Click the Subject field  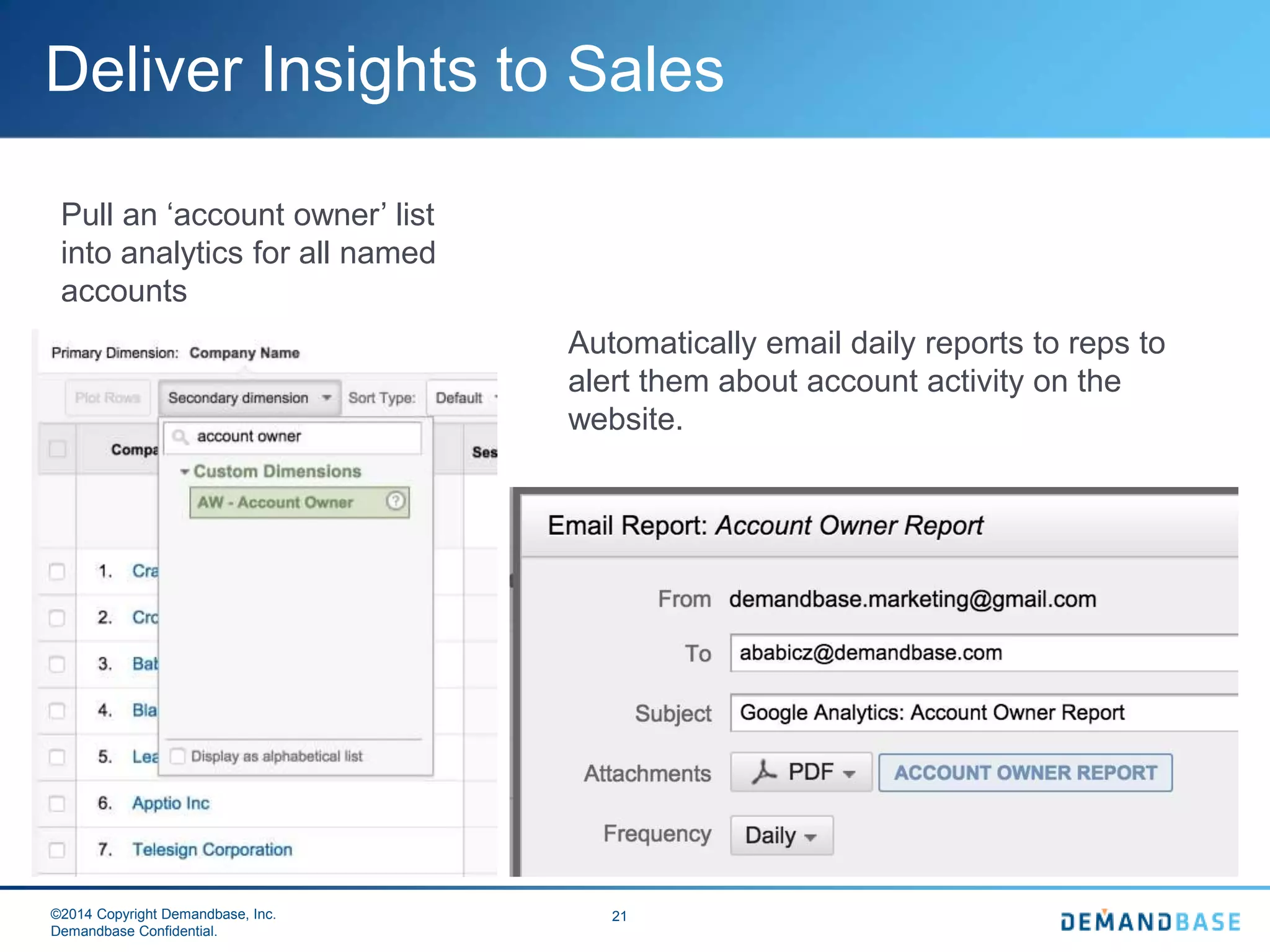coord(984,713)
